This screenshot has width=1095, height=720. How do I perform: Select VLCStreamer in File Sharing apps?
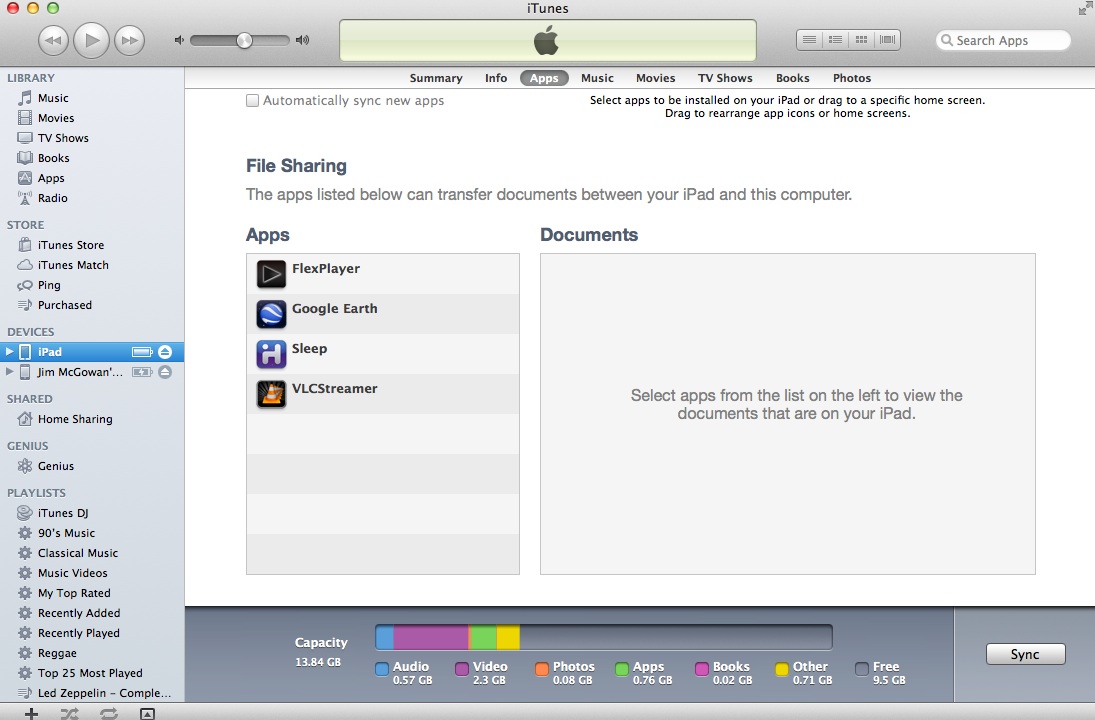click(383, 394)
